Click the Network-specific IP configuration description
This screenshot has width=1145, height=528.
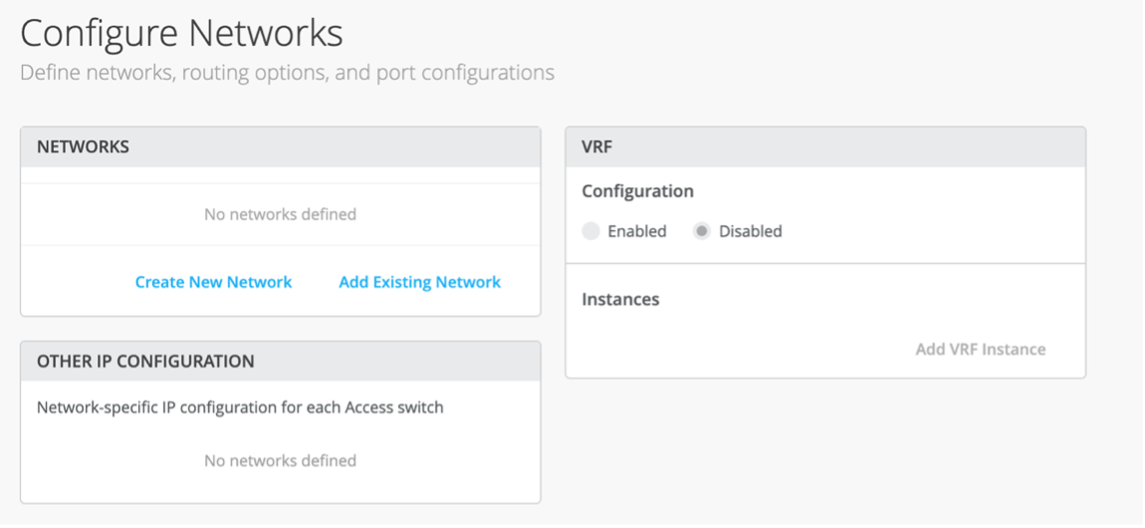(x=240, y=408)
